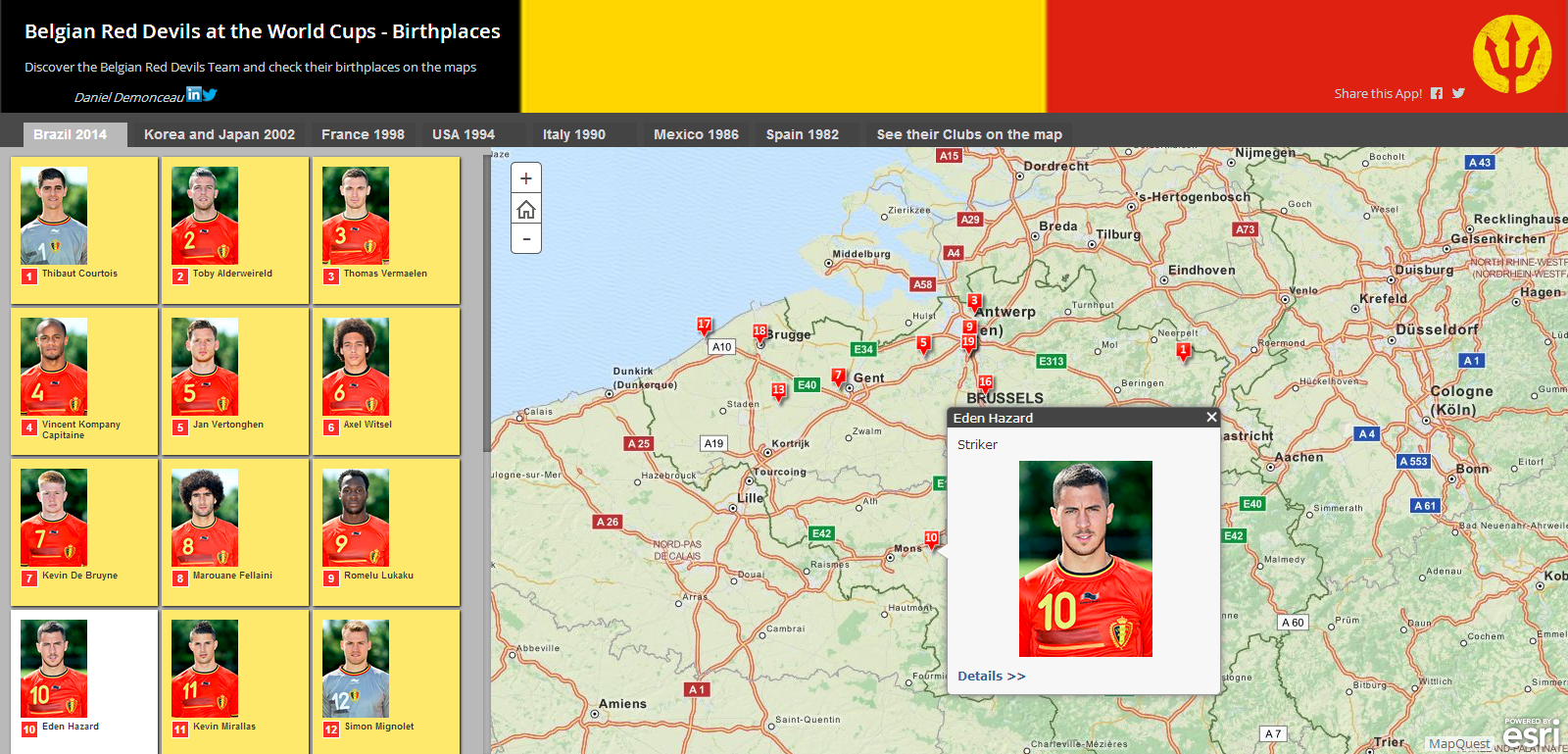The height and width of the screenshot is (754, 1568).
Task: Reset map to home extent
Action: click(526, 209)
